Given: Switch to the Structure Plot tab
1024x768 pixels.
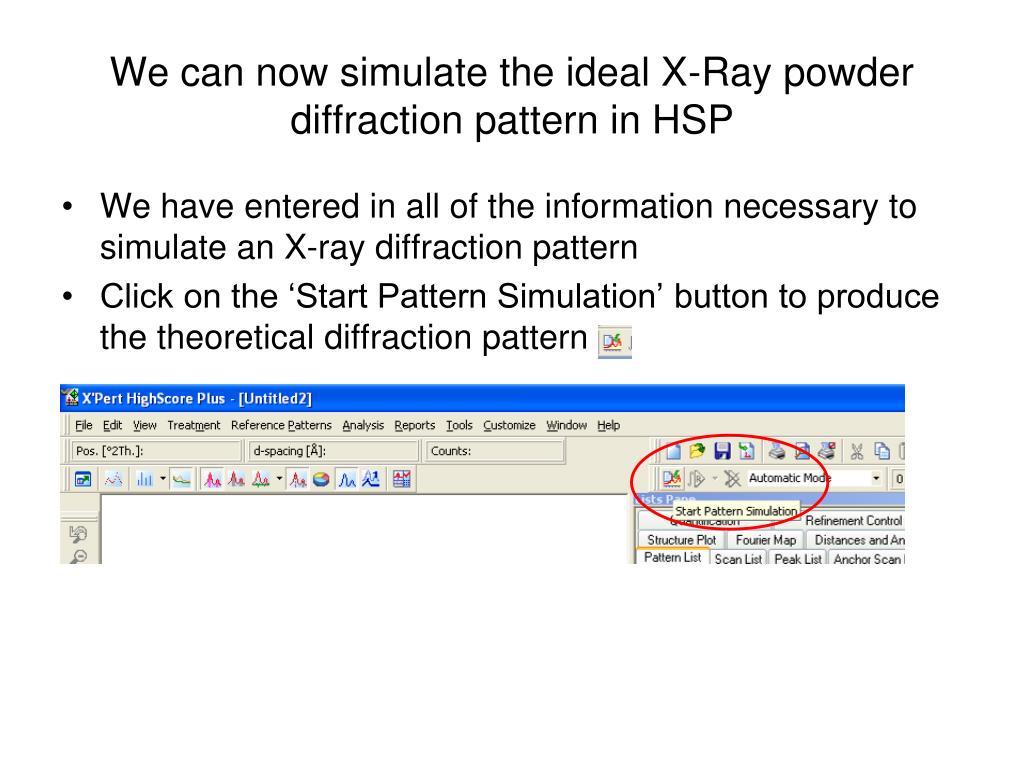Looking at the screenshot, I should pyautogui.click(x=681, y=540).
